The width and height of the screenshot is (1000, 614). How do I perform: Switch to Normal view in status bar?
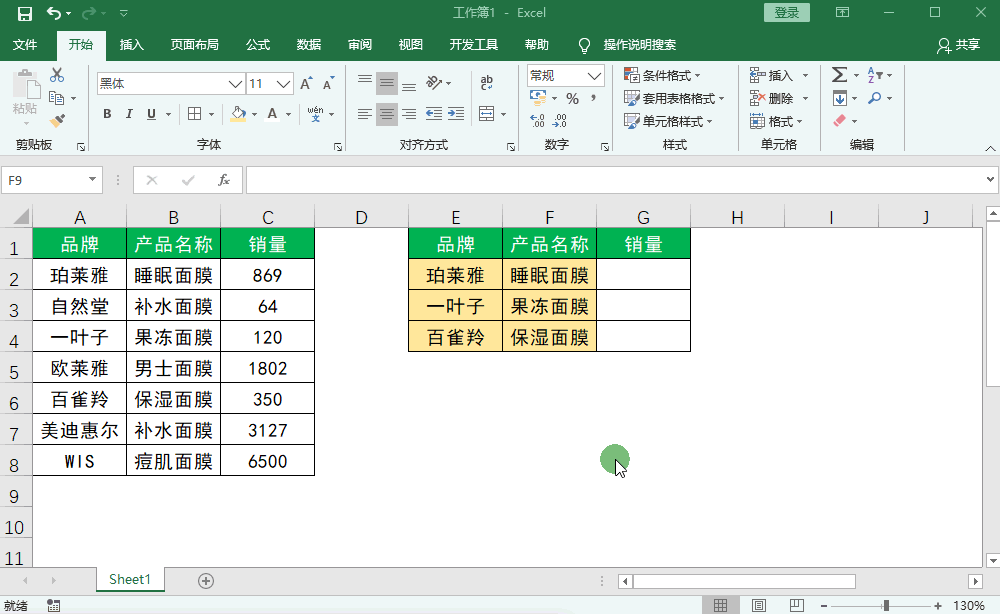pyautogui.click(x=721, y=605)
